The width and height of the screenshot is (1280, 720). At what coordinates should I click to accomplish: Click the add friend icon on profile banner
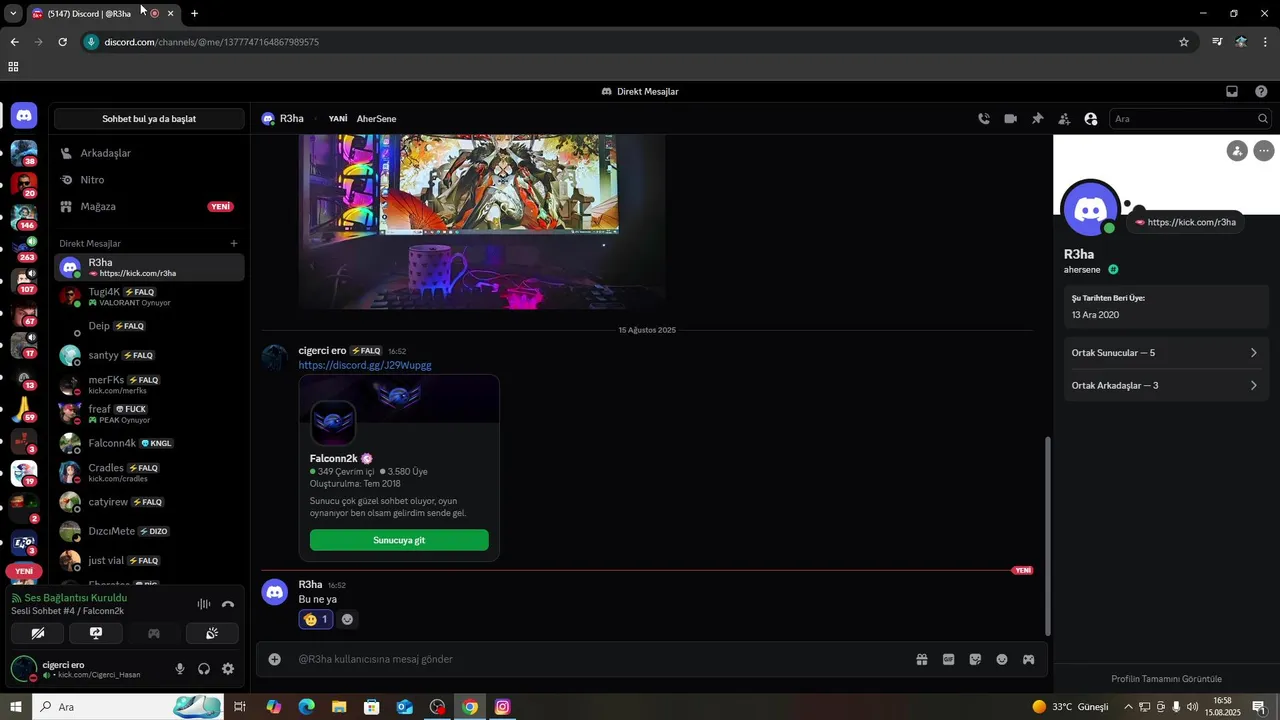pos(1237,151)
